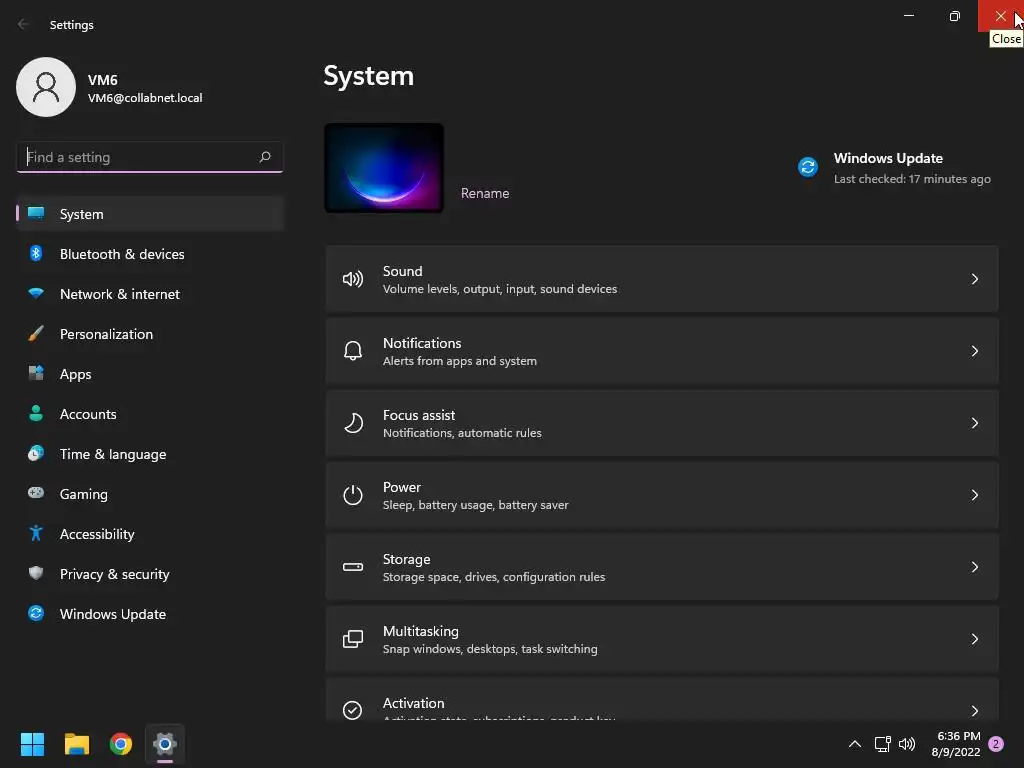Expand Activation settings chevron
The width and height of the screenshot is (1024, 768).
coord(974,711)
